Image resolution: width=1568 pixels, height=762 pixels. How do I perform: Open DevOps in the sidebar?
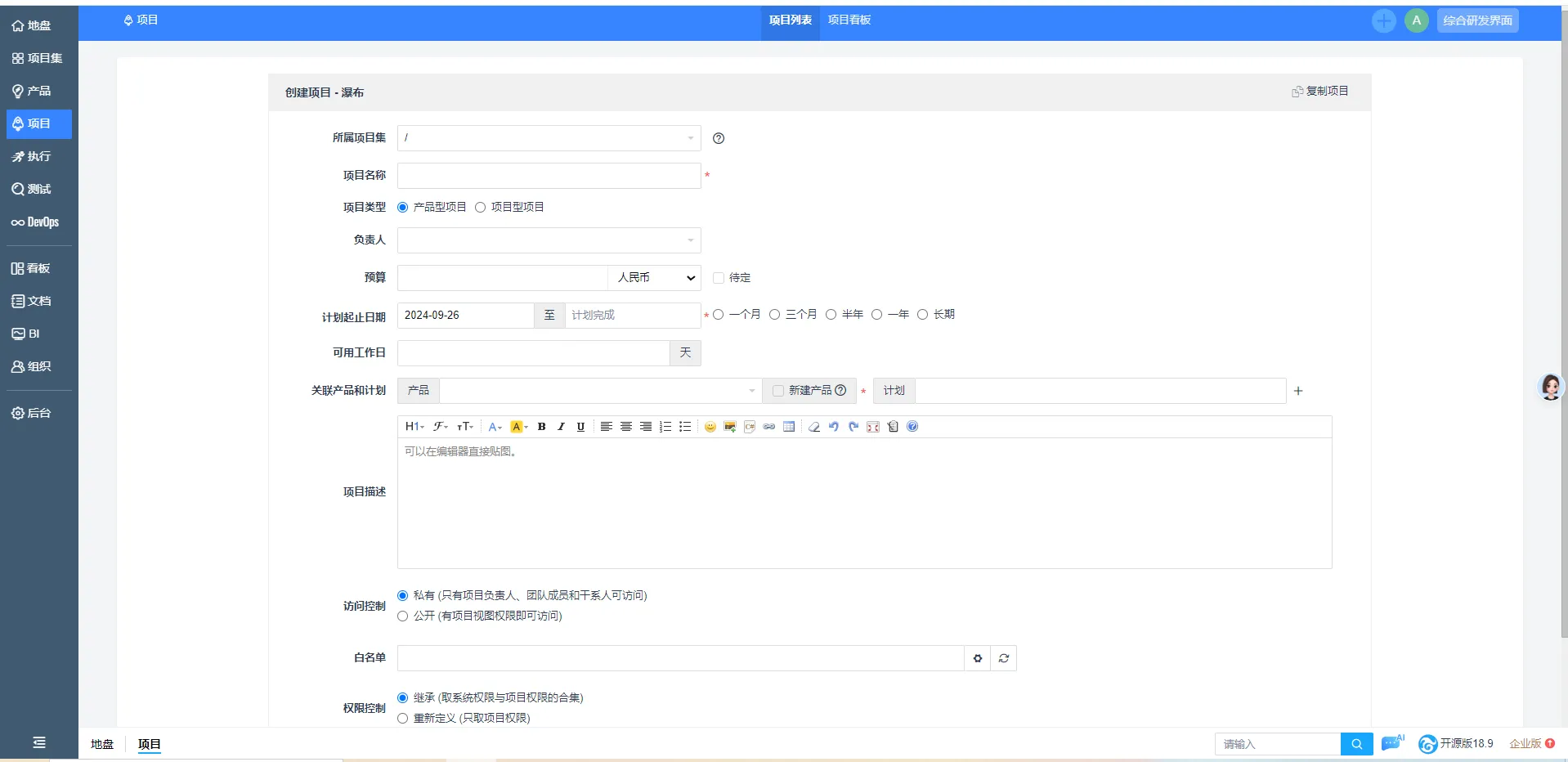[x=38, y=222]
